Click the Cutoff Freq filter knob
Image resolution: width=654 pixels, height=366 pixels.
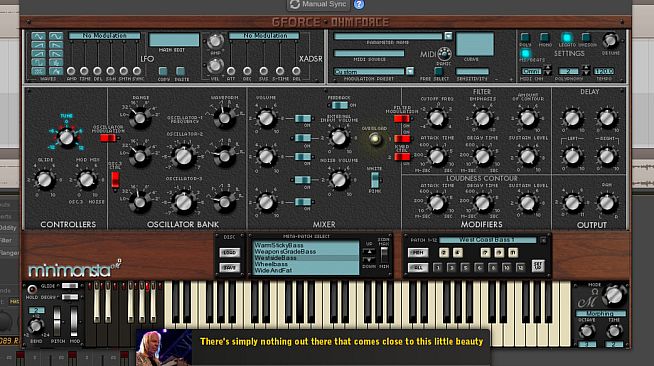[437, 118]
